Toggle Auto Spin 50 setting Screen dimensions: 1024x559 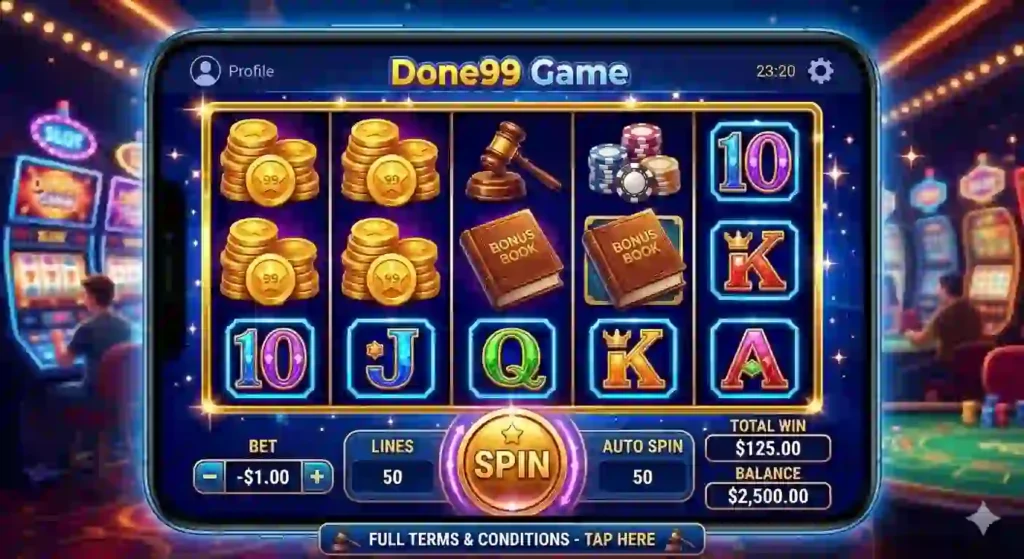tap(643, 477)
